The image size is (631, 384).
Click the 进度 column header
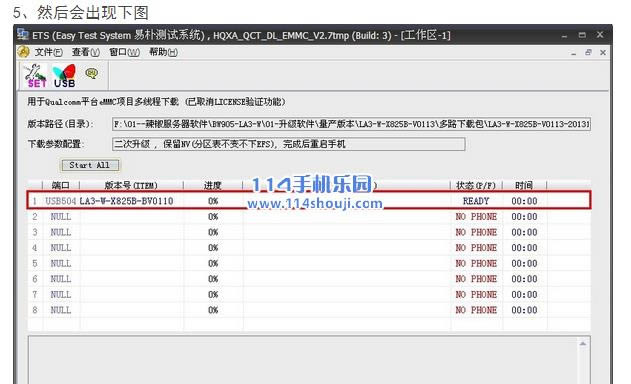coord(213,185)
